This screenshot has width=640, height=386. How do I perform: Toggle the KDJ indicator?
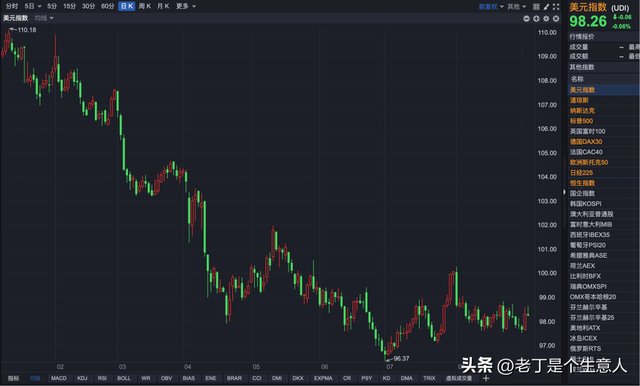[x=82, y=378]
